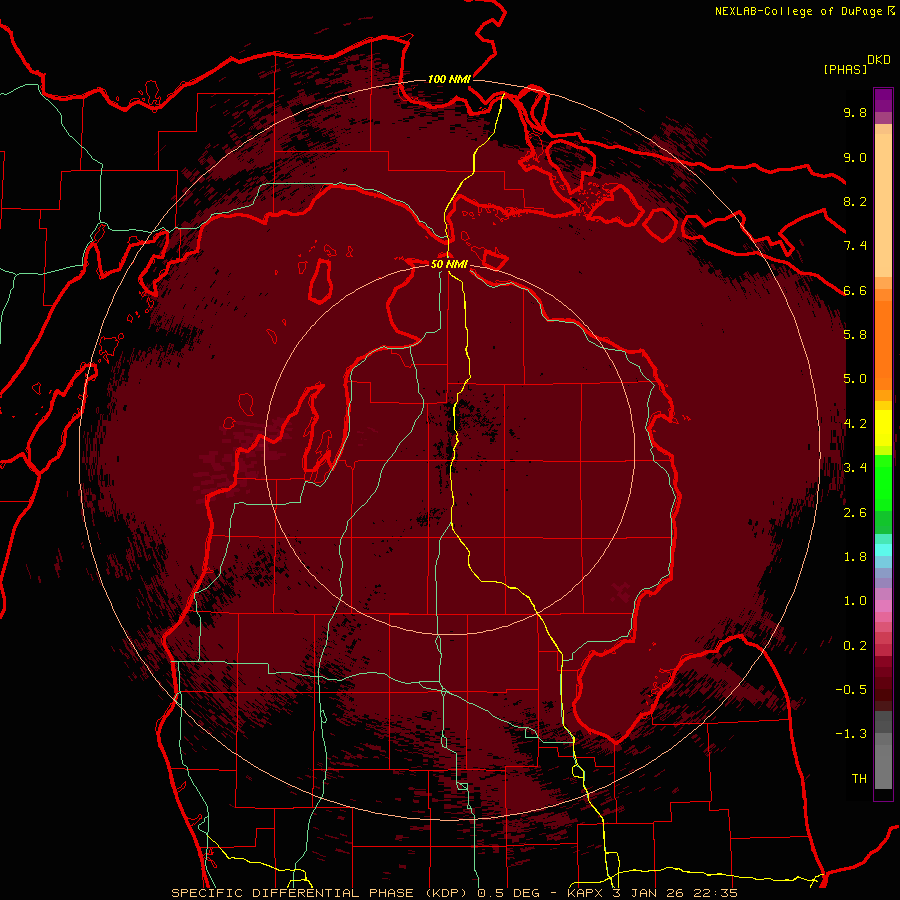This screenshot has width=900, height=900.
Task: Select the 0.2 scale value
Action: (855, 646)
